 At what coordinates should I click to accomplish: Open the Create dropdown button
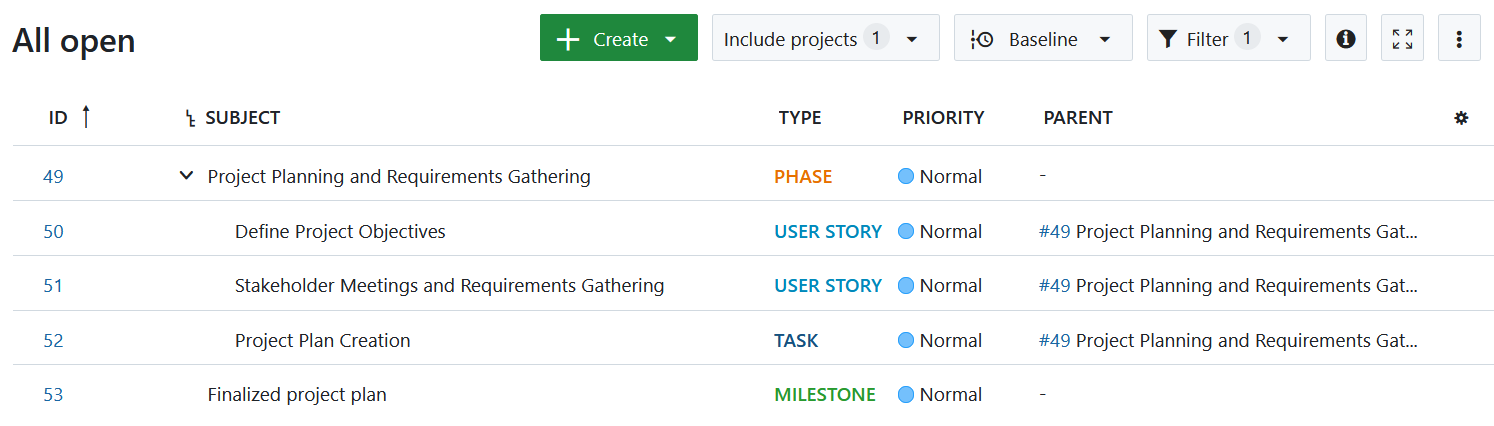coord(618,39)
